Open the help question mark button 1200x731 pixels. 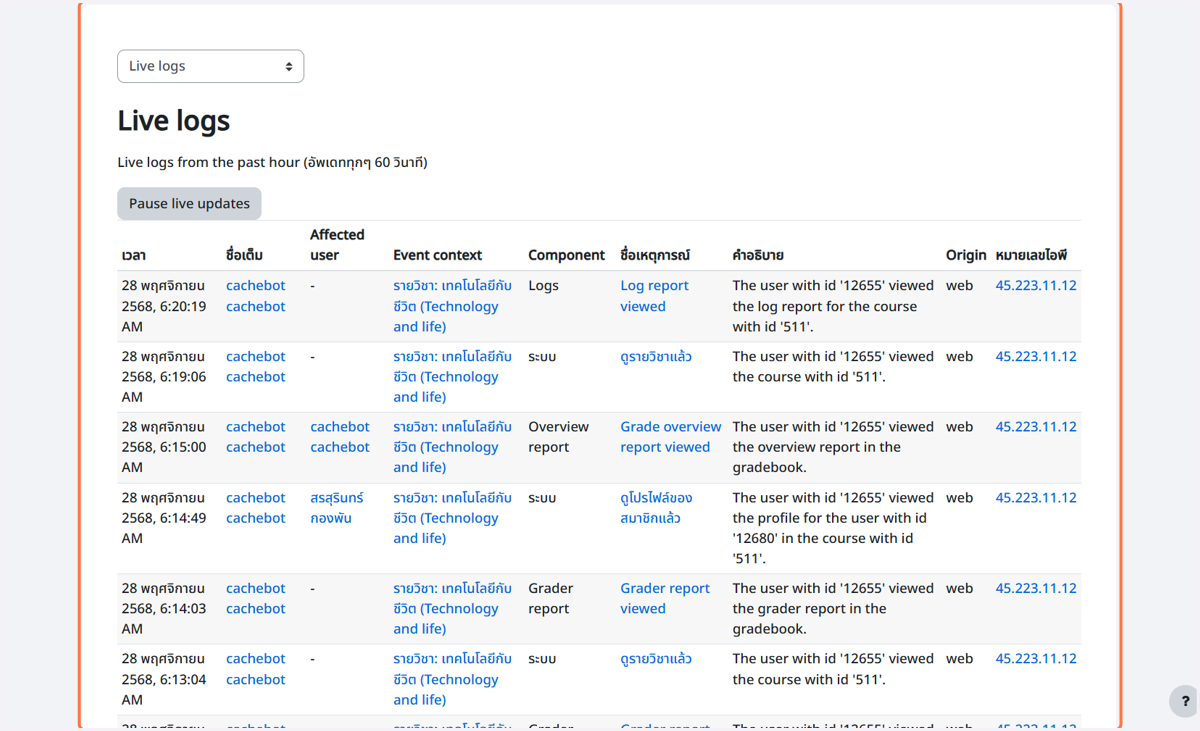[1185, 701]
